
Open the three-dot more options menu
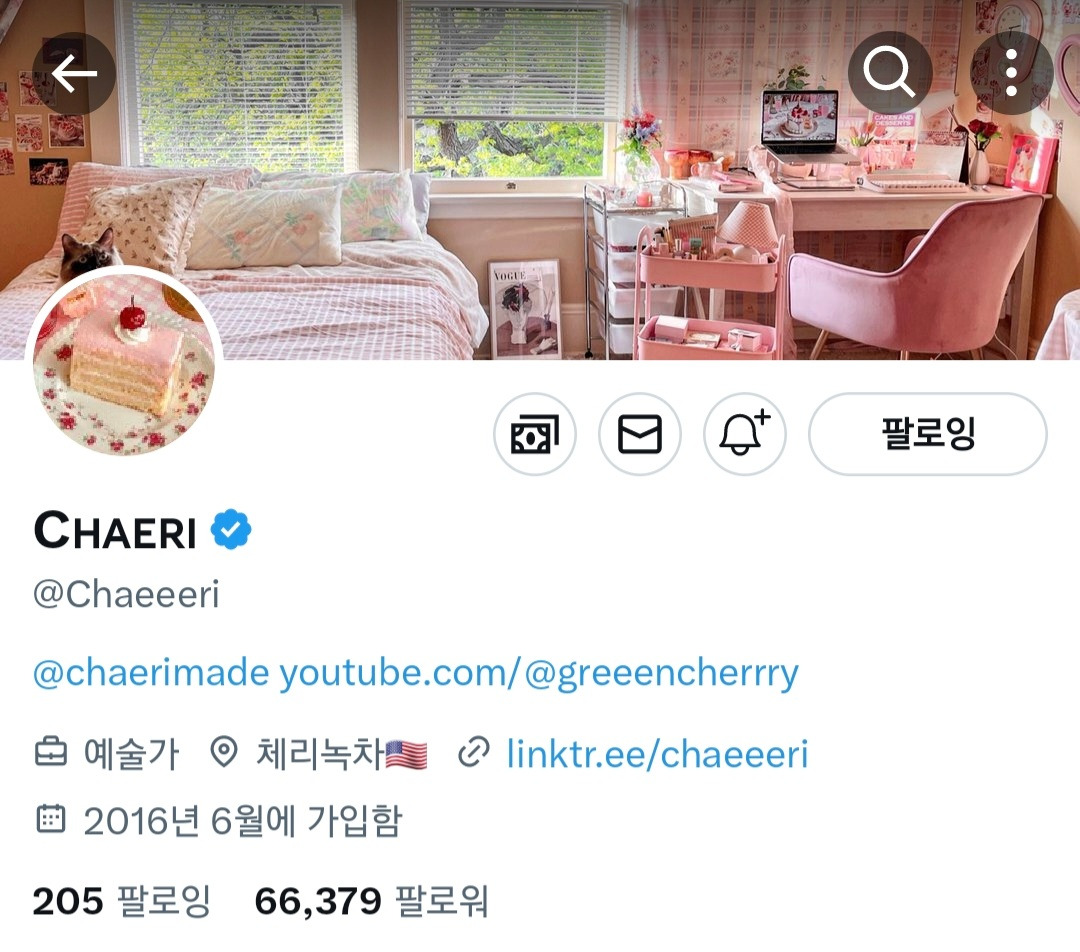pyautogui.click(x=1011, y=73)
